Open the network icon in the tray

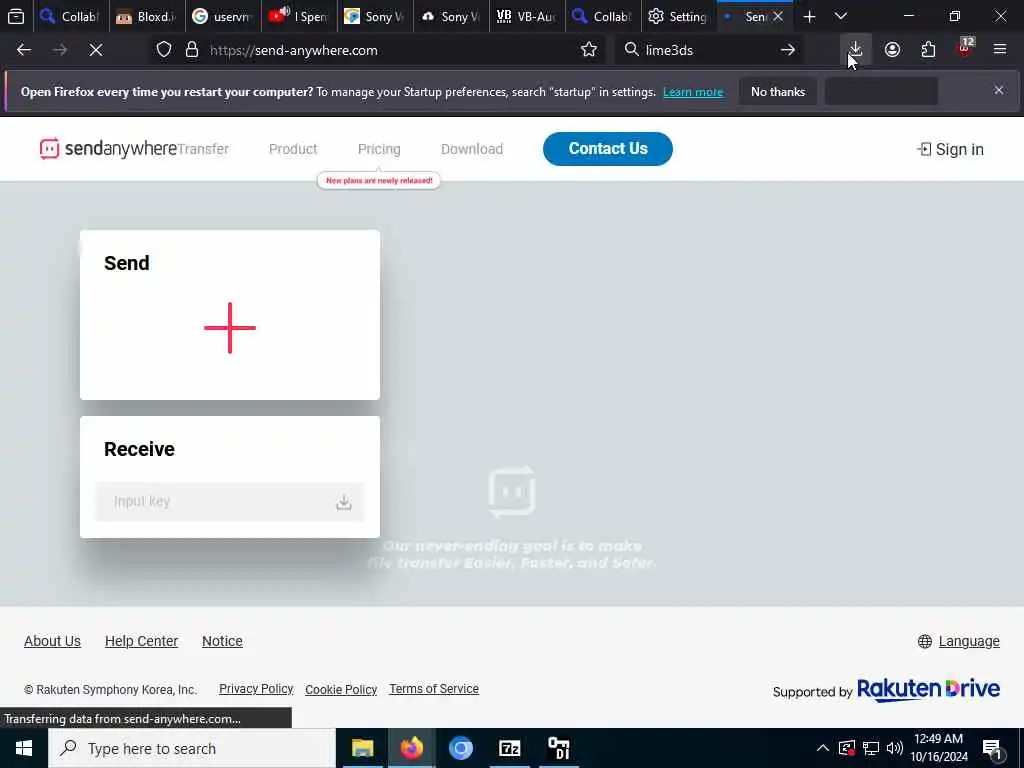[x=871, y=748]
